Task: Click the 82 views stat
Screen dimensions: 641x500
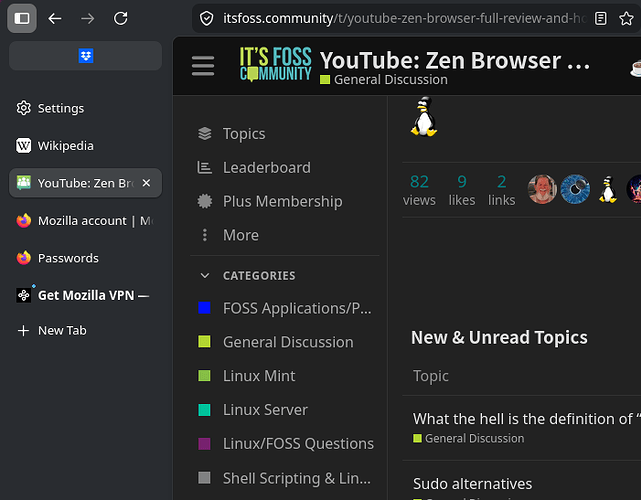Action: [x=419, y=190]
